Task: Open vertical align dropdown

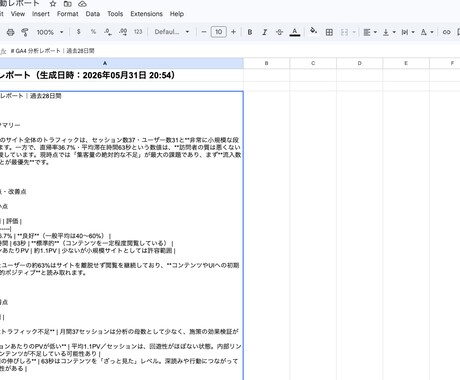Action: point(389,32)
